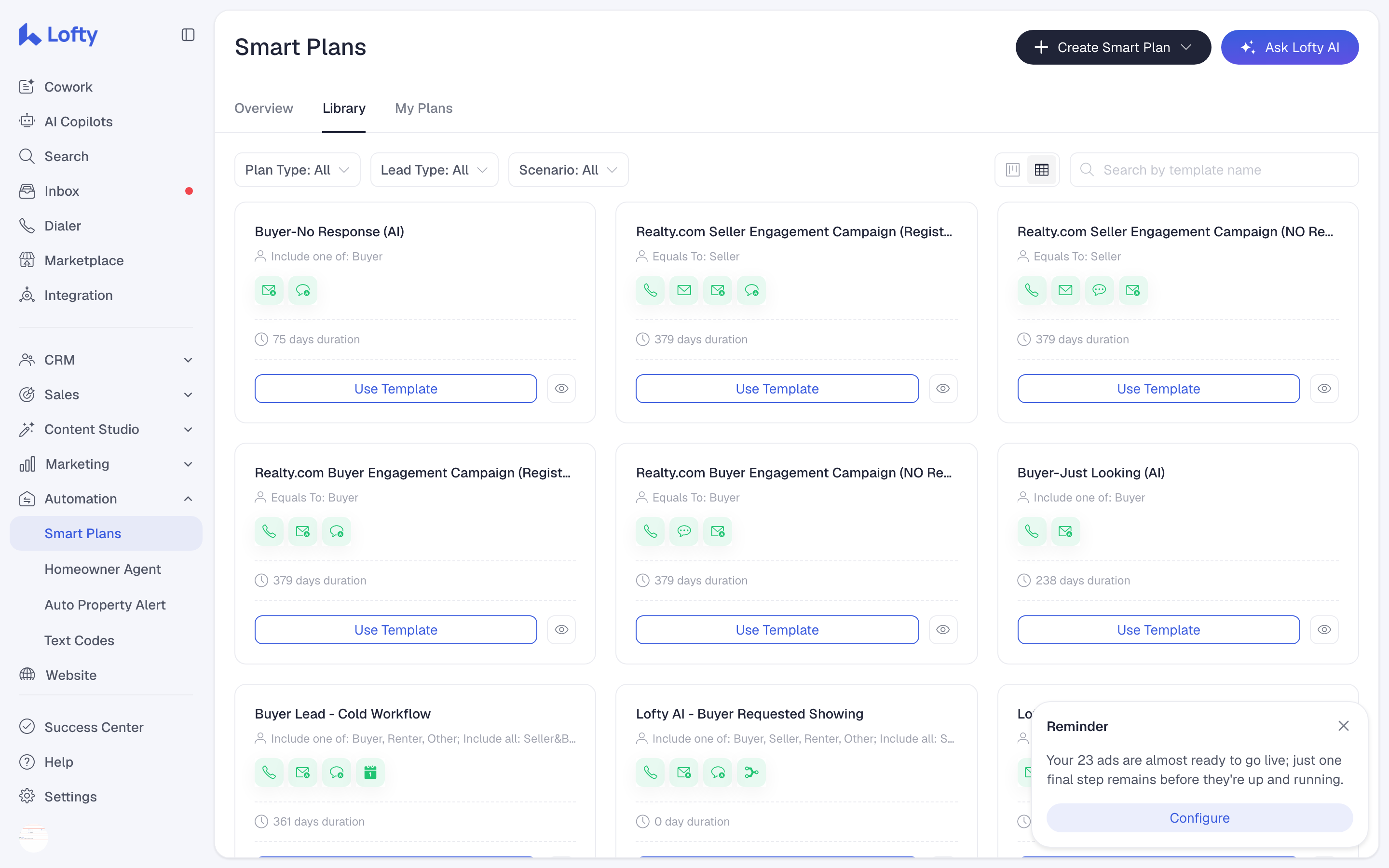Use Template for Realty.com Seller Engagement (Regist...)
This screenshot has height=868, width=1389.
point(777,389)
